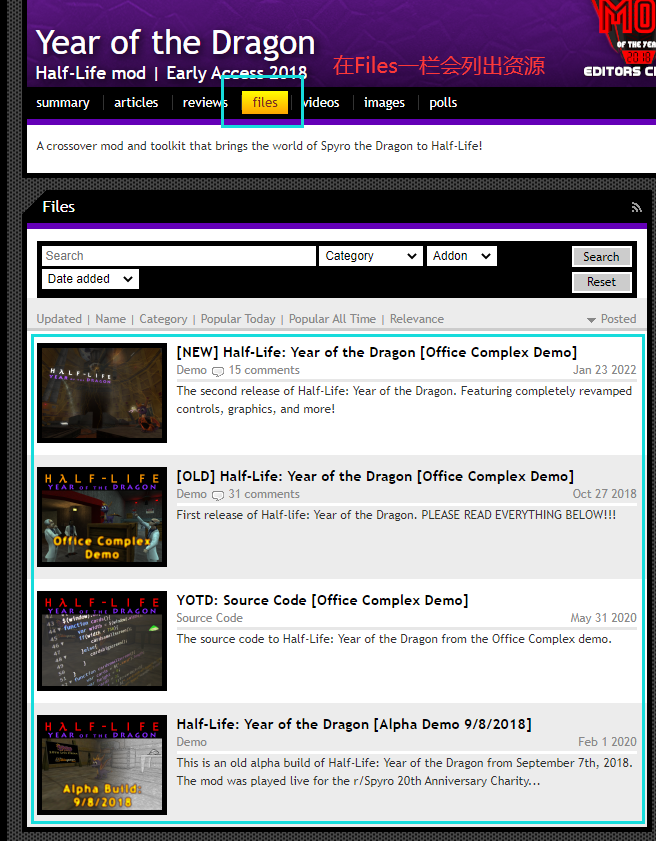Switch to the videos tab
Screen dimensions: 656x841
(321, 102)
